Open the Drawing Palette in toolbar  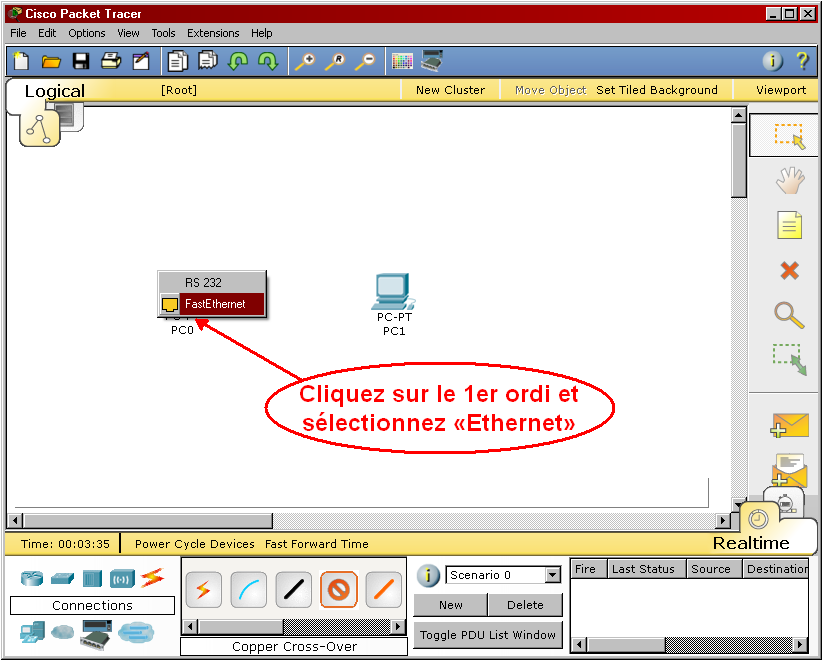pos(402,61)
